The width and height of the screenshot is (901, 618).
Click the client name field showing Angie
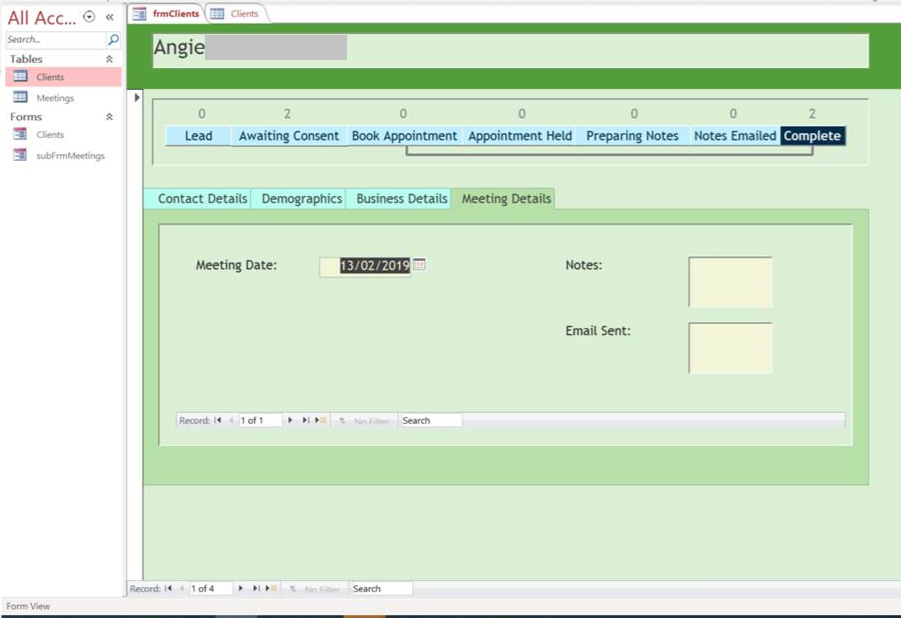(x=510, y=51)
